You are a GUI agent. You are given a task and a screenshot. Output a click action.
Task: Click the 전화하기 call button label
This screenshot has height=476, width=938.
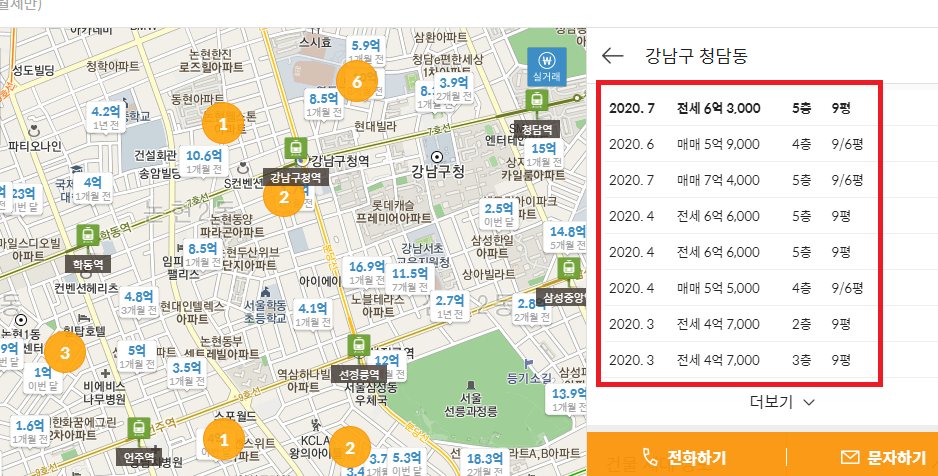(696, 458)
